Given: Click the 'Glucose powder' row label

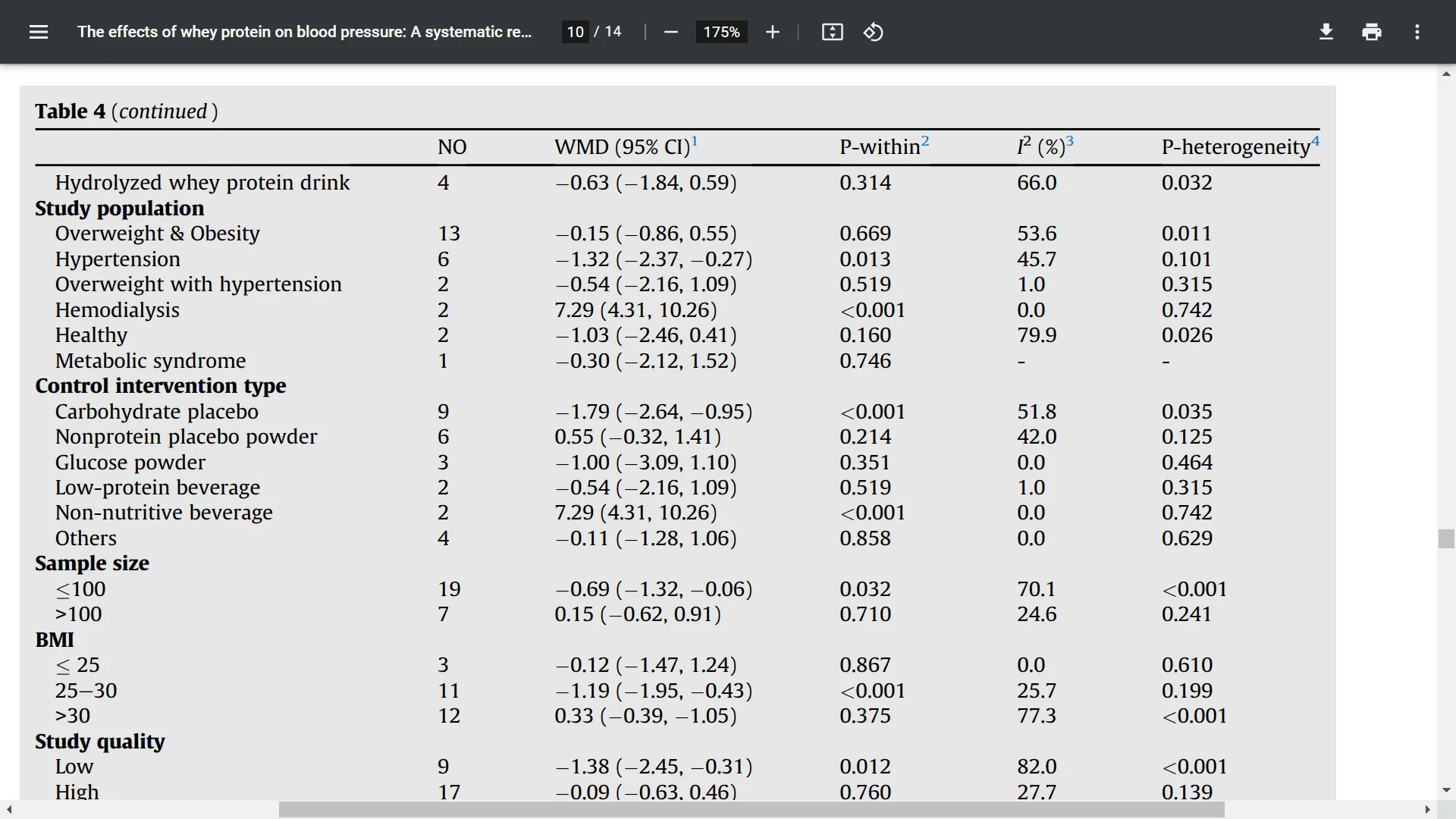Looking at the screenshot, I should [130, 463].
